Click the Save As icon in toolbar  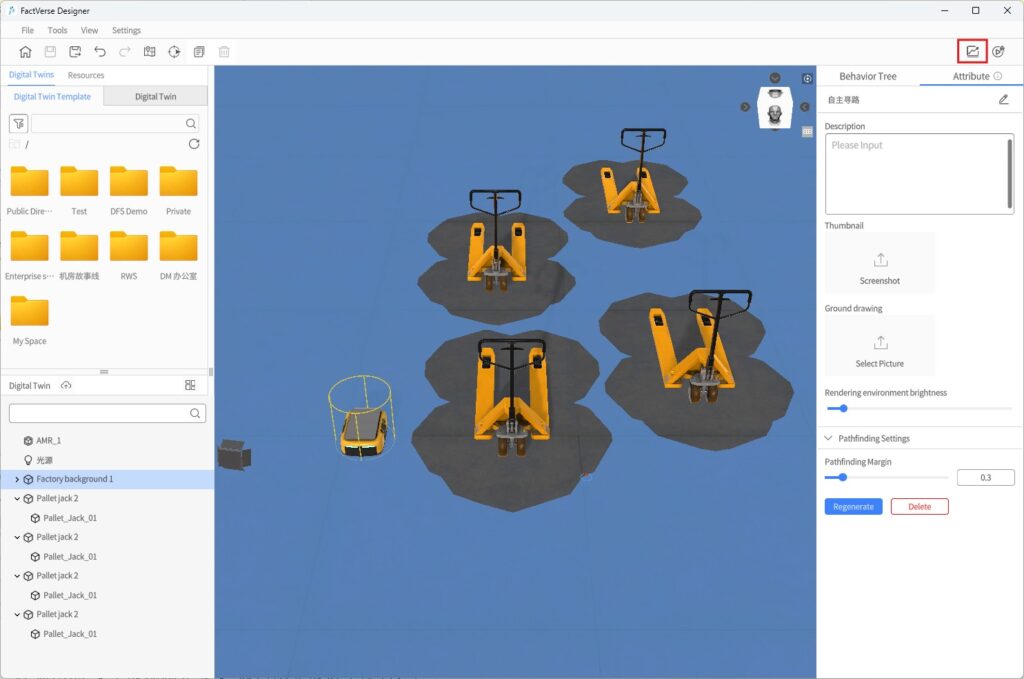coord(75,52)
